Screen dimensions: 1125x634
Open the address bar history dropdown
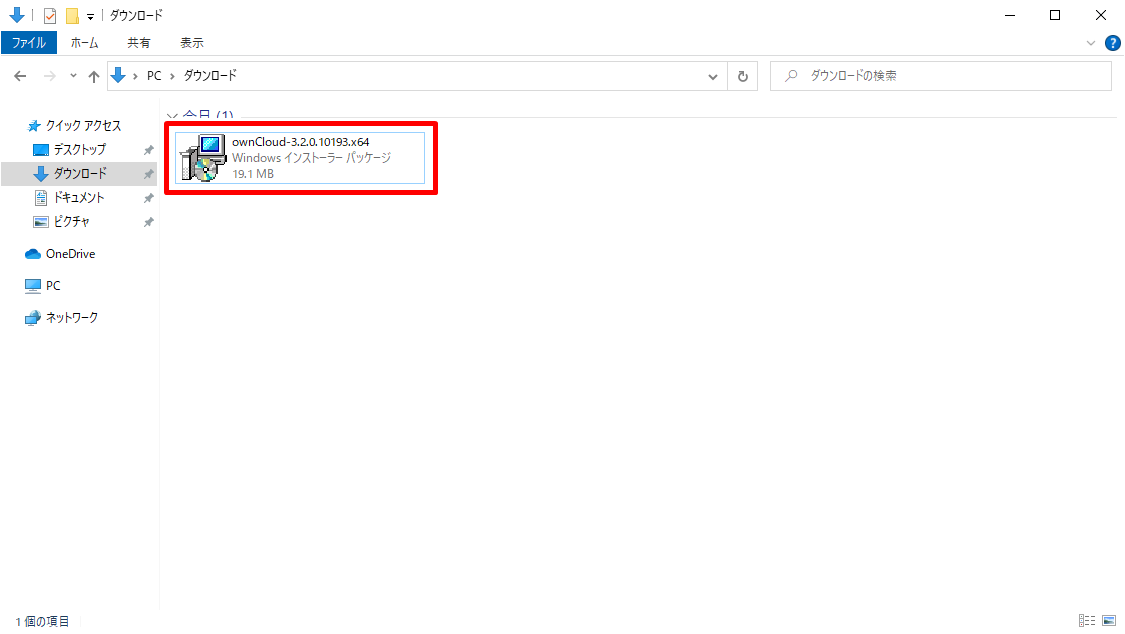pos(712,76)
